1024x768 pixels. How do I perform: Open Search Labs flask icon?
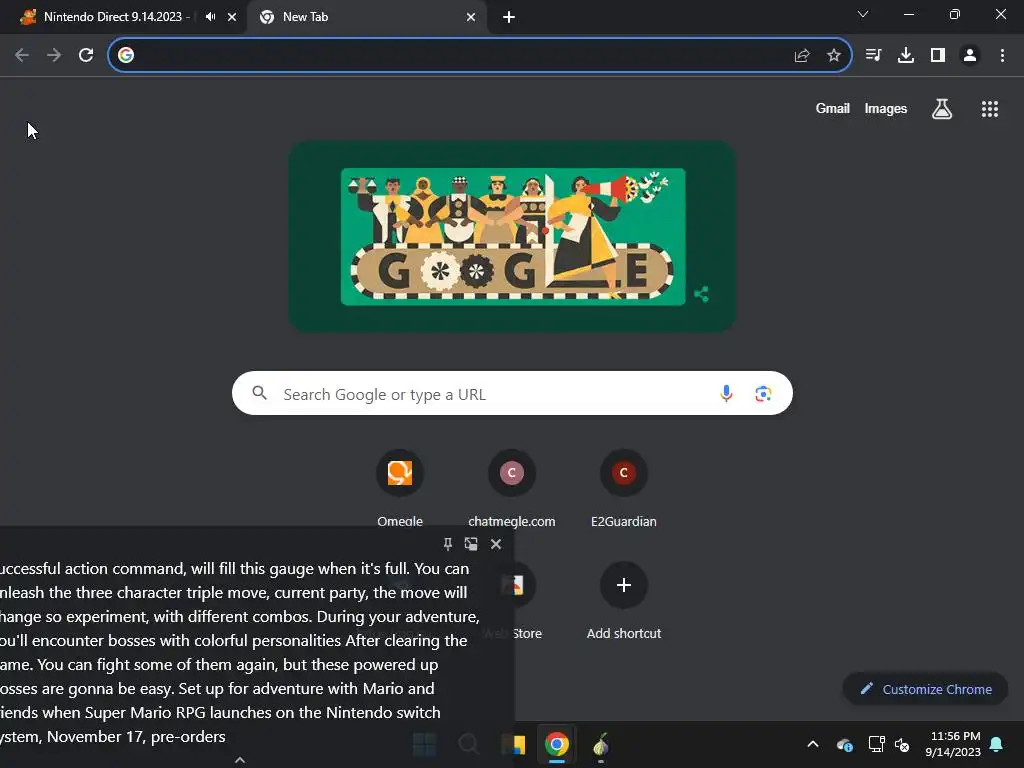coord(942,109)
